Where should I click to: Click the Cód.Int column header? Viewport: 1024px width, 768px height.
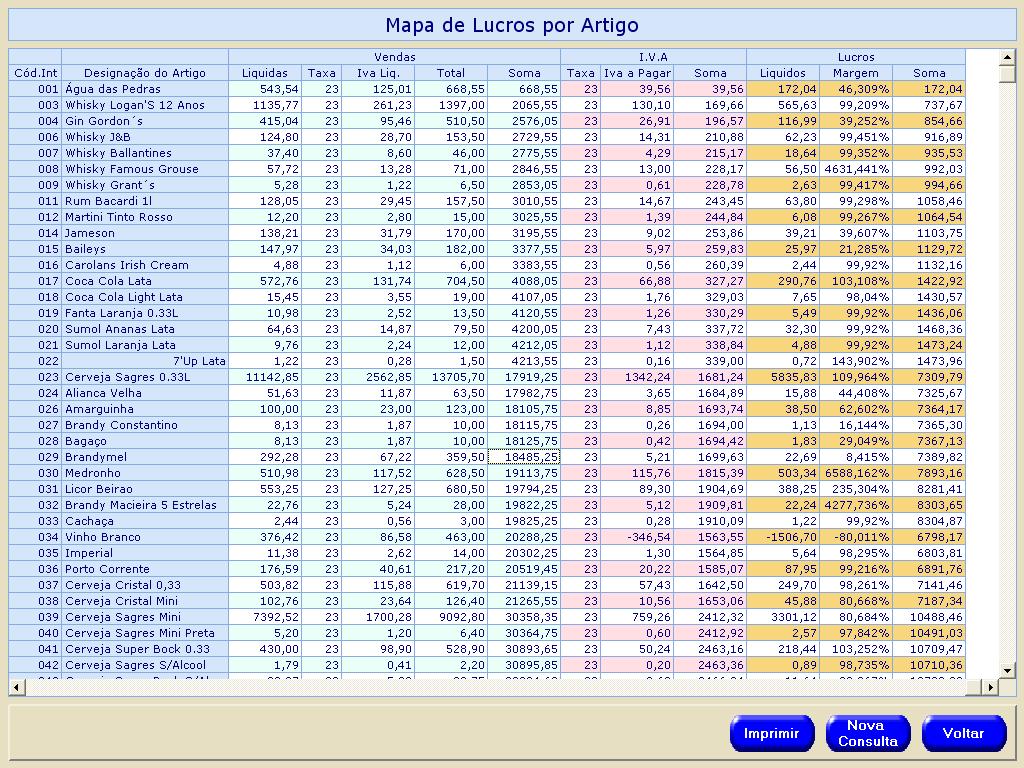click(35, 73)
